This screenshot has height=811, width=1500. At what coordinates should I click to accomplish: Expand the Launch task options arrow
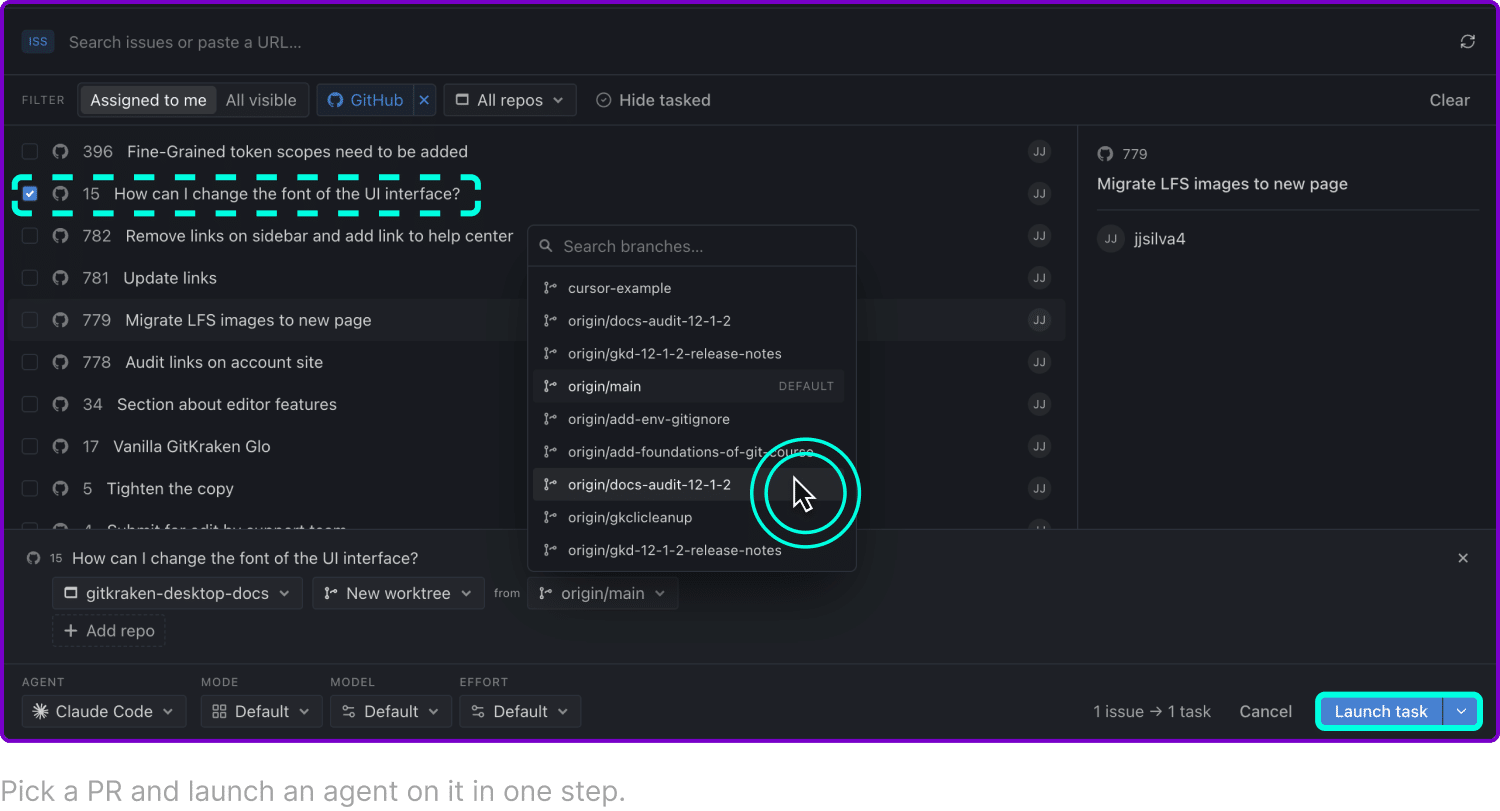tap(1461, 711)
